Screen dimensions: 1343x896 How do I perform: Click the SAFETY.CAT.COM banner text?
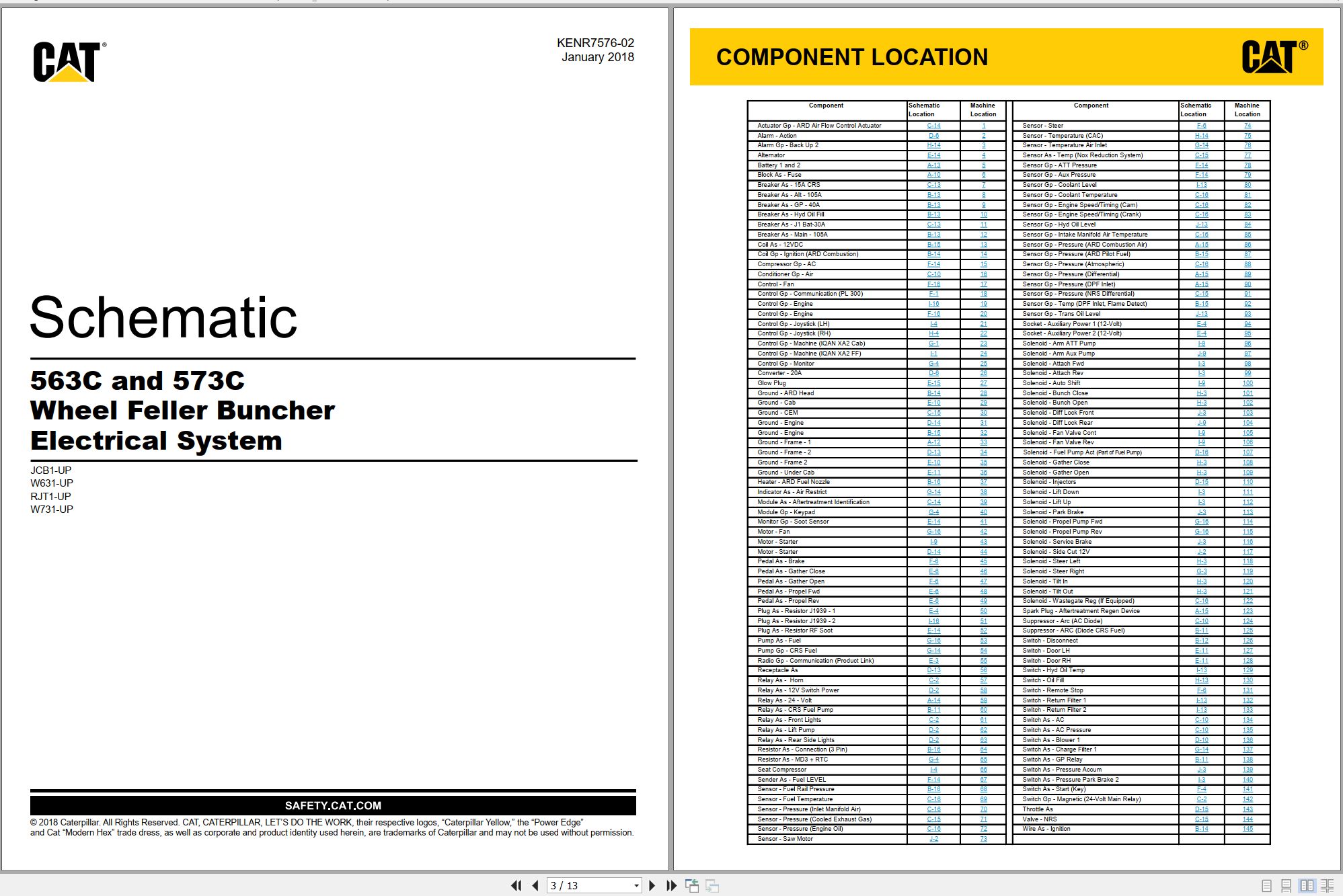pyautogui.click(x=333, y=805)
